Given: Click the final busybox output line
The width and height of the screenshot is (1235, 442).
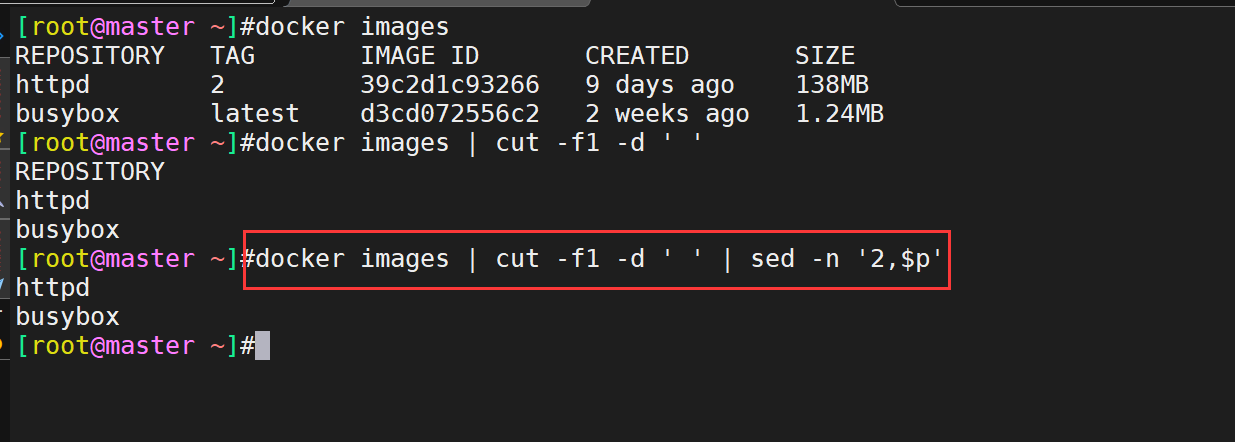Looking at the screenshot, I should click(x=67, y=317).
